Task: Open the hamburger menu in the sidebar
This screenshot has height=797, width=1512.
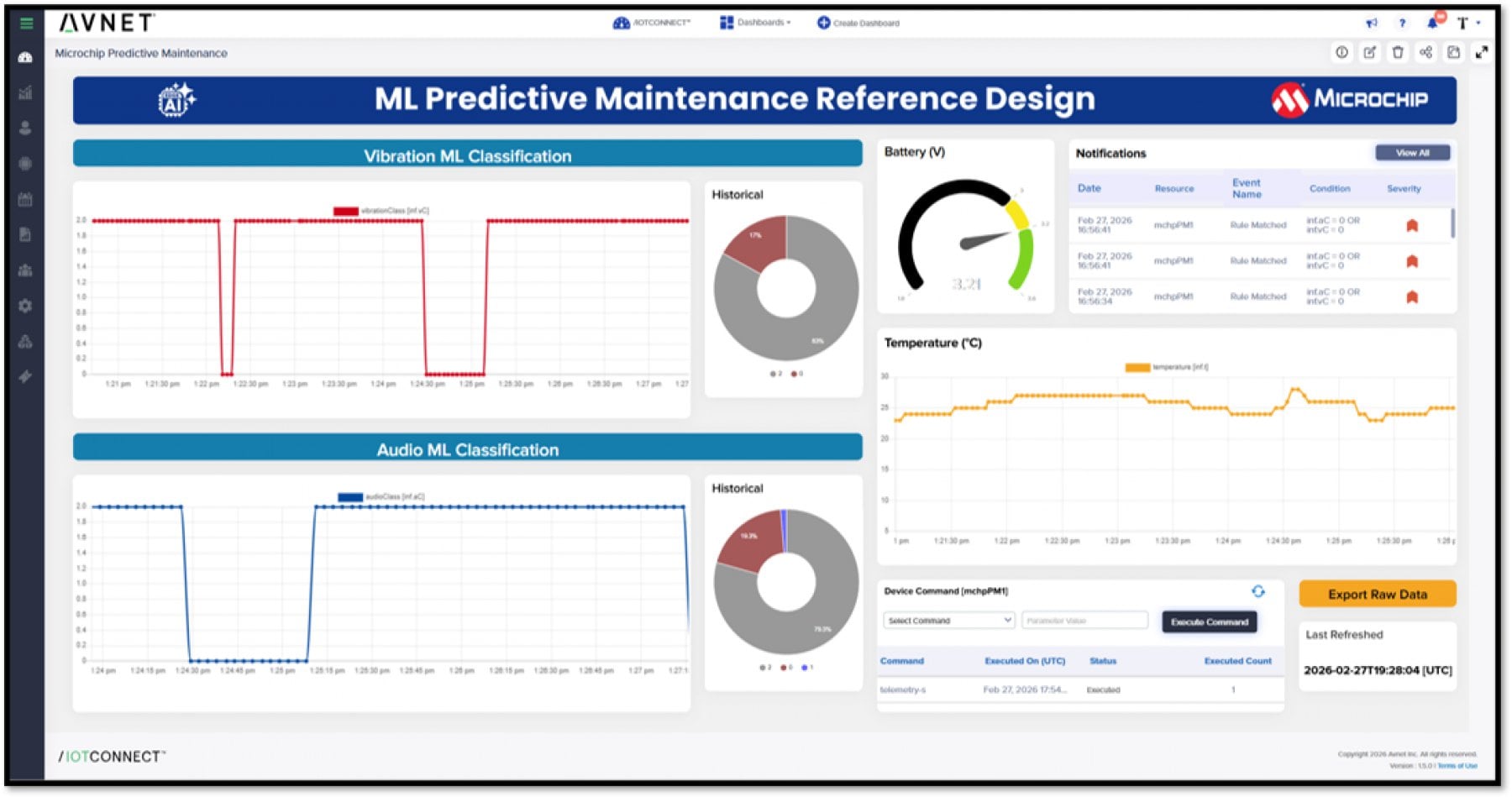Action: pyautogui.click(x=26, y=24)
